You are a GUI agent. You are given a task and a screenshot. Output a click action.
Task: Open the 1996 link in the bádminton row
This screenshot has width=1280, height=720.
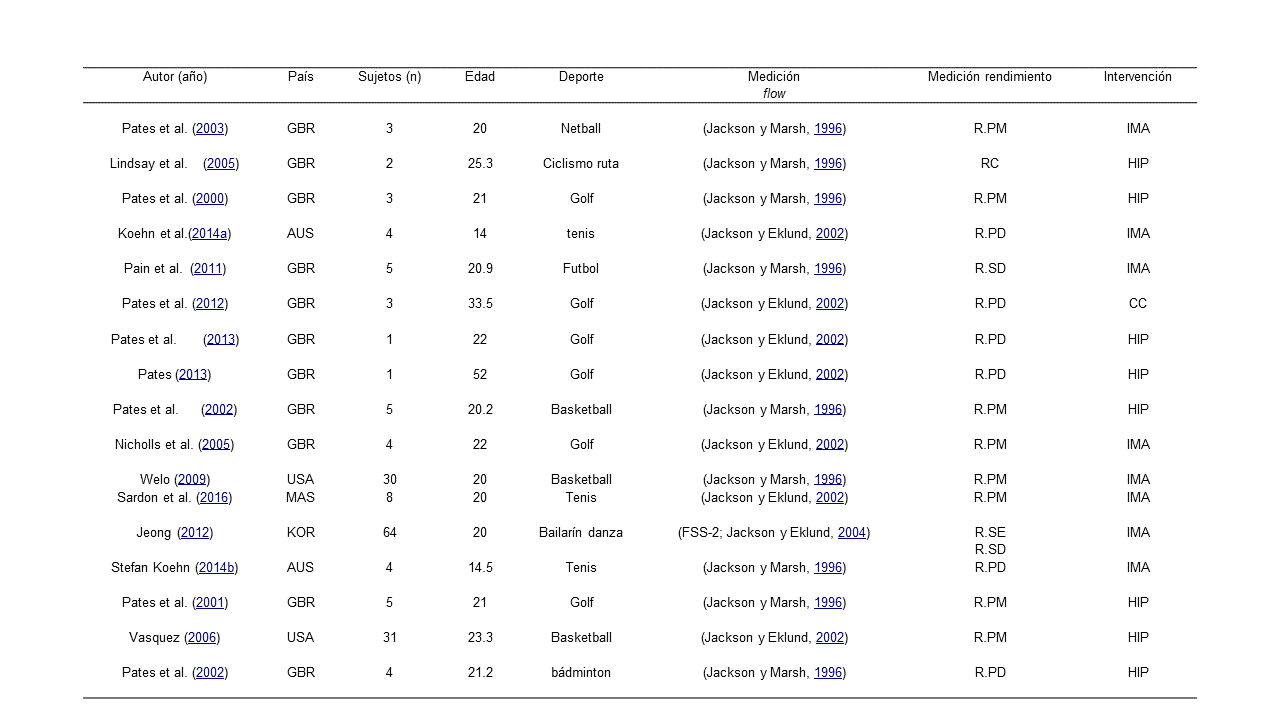point(828,673)
